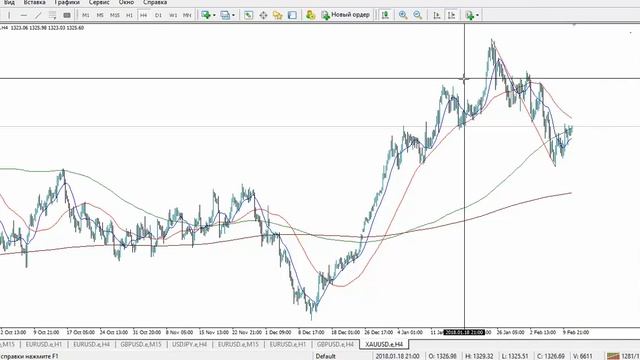Viewport: 640px width, 360px height.
Task: Open the indicators list green plus icon
Action: (470, 15)
